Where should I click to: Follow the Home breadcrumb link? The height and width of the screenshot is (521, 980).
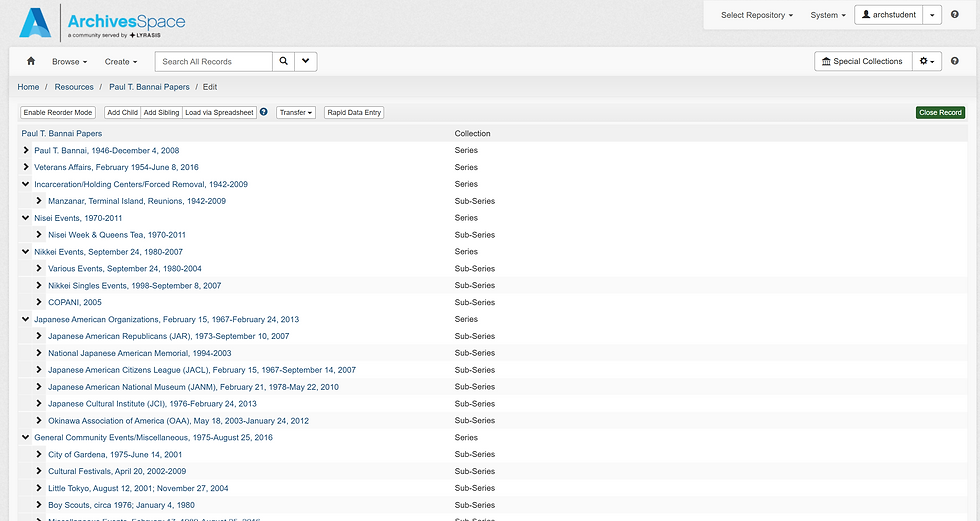[28, 87]
